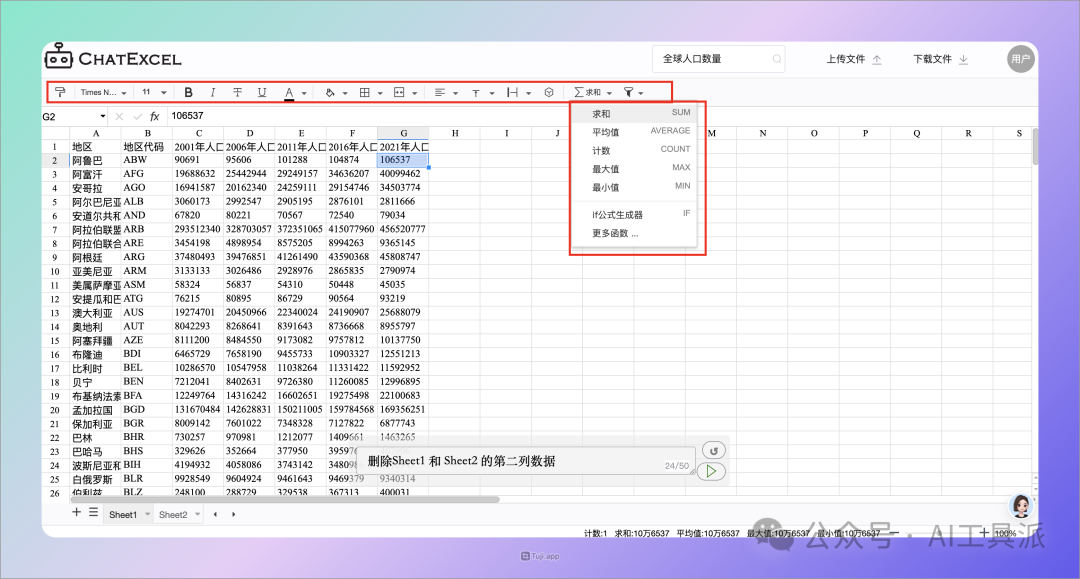The width and height of the screenshot is (1080, 579).
Task: Underline the selected cell text
Action: click(262, 92)
